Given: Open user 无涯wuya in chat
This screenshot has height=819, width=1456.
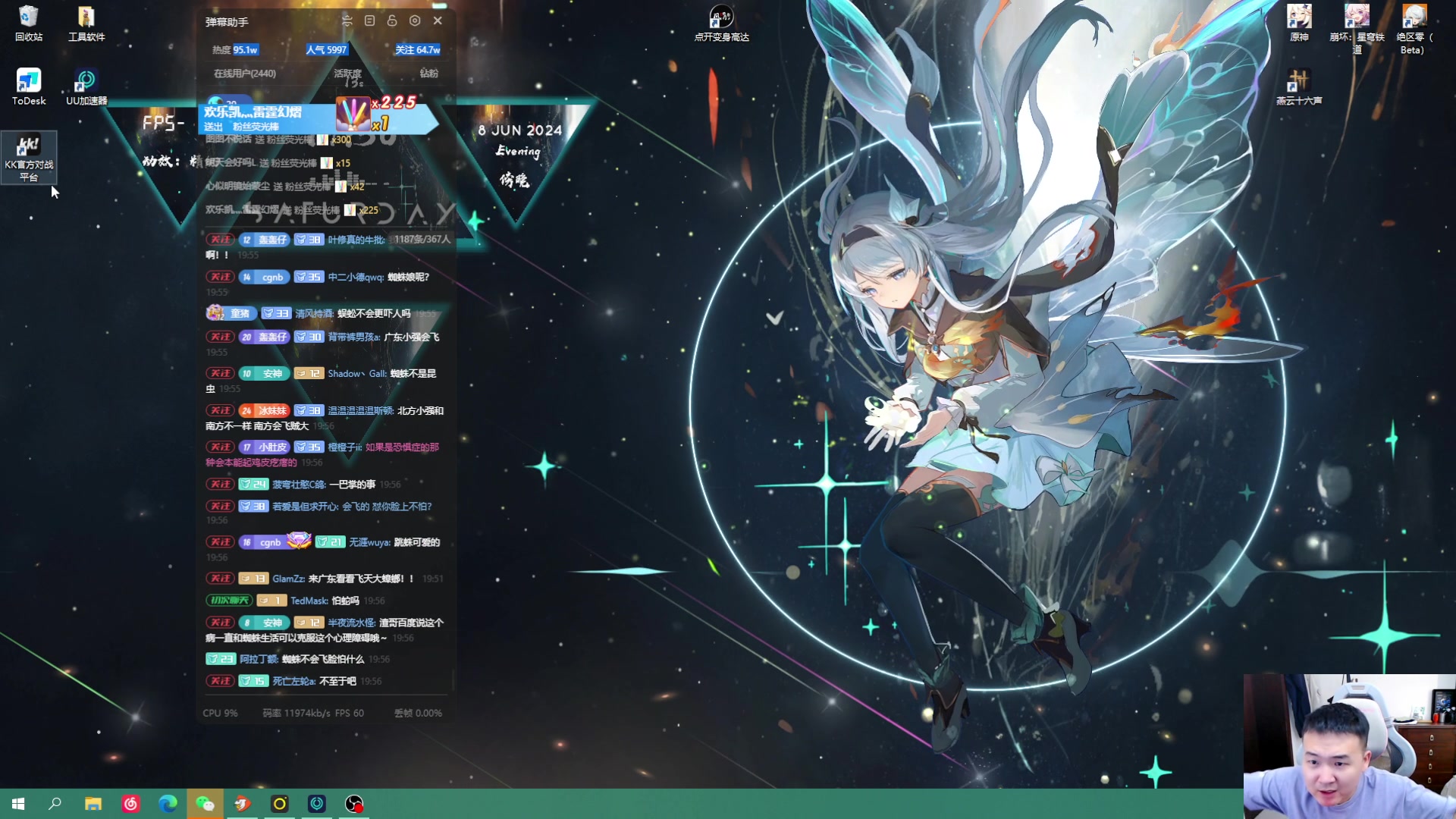Looking at the screenshot, I should [369, 542].
